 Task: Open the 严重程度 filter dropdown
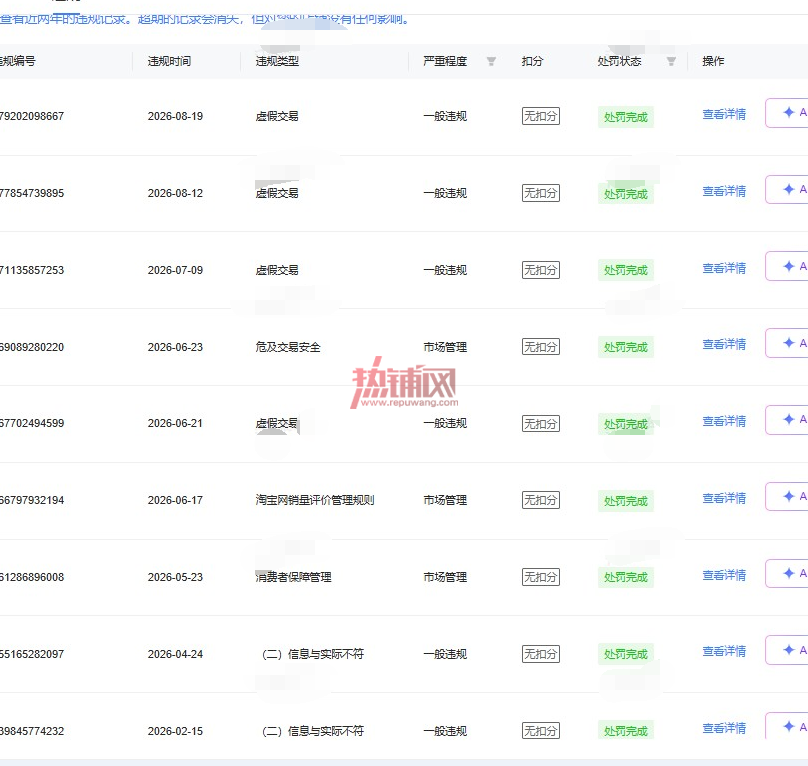click(x=491, y=61)
